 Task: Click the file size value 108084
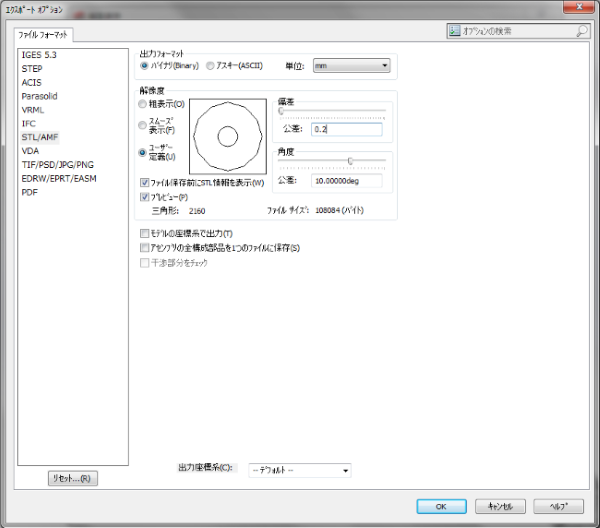(328, 210)
